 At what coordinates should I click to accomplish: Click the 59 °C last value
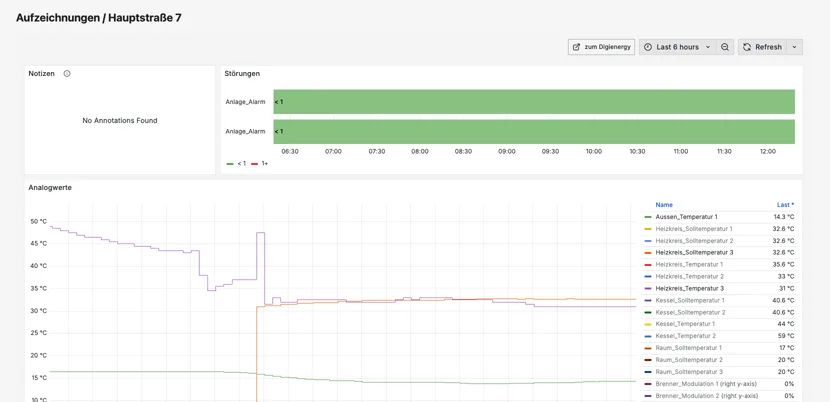click(786, 336)
